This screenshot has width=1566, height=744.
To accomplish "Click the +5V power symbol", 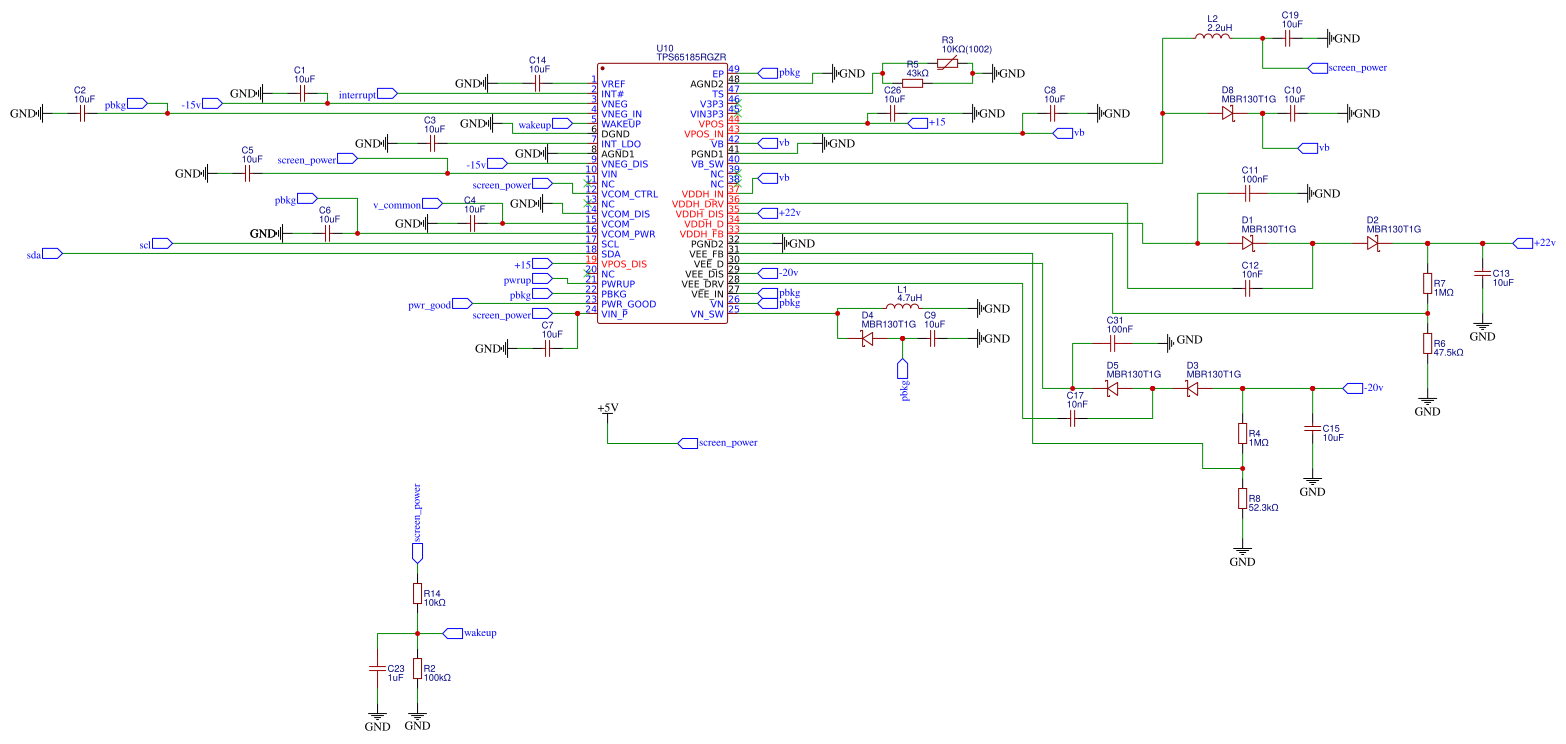I will pos(607,410).
